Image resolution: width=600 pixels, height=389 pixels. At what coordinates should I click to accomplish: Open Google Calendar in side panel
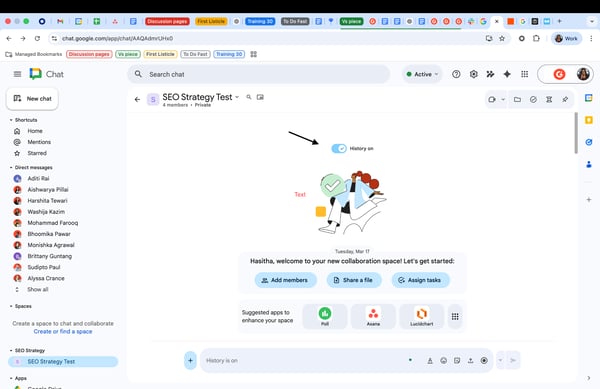tap(589, 98)
